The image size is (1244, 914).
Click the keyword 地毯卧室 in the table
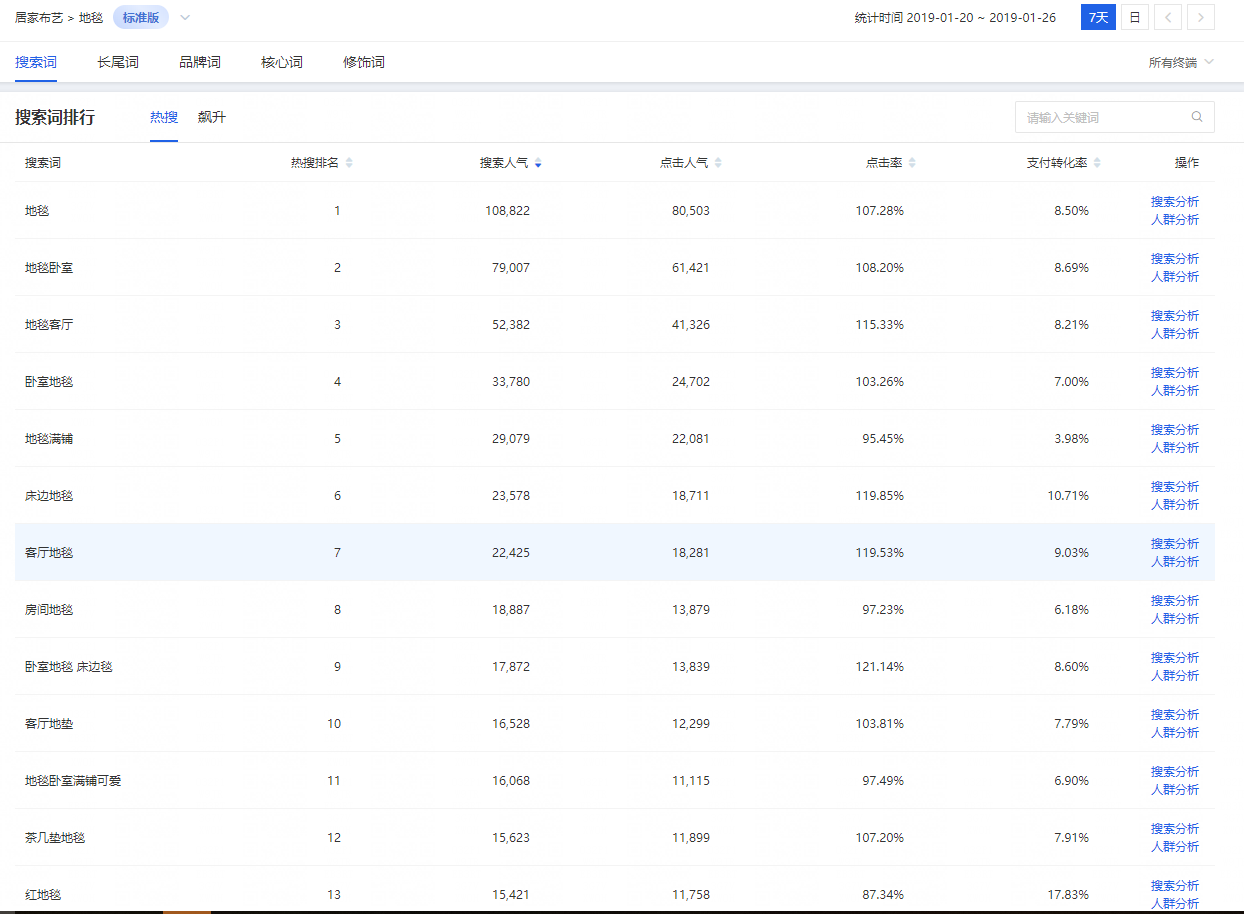49,267
